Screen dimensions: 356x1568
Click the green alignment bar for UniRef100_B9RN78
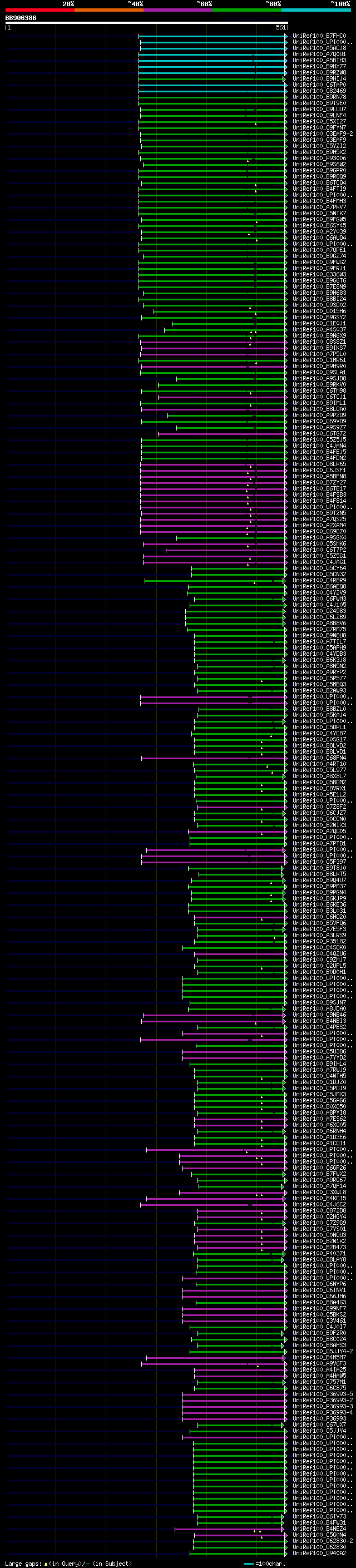coord(213,97)
